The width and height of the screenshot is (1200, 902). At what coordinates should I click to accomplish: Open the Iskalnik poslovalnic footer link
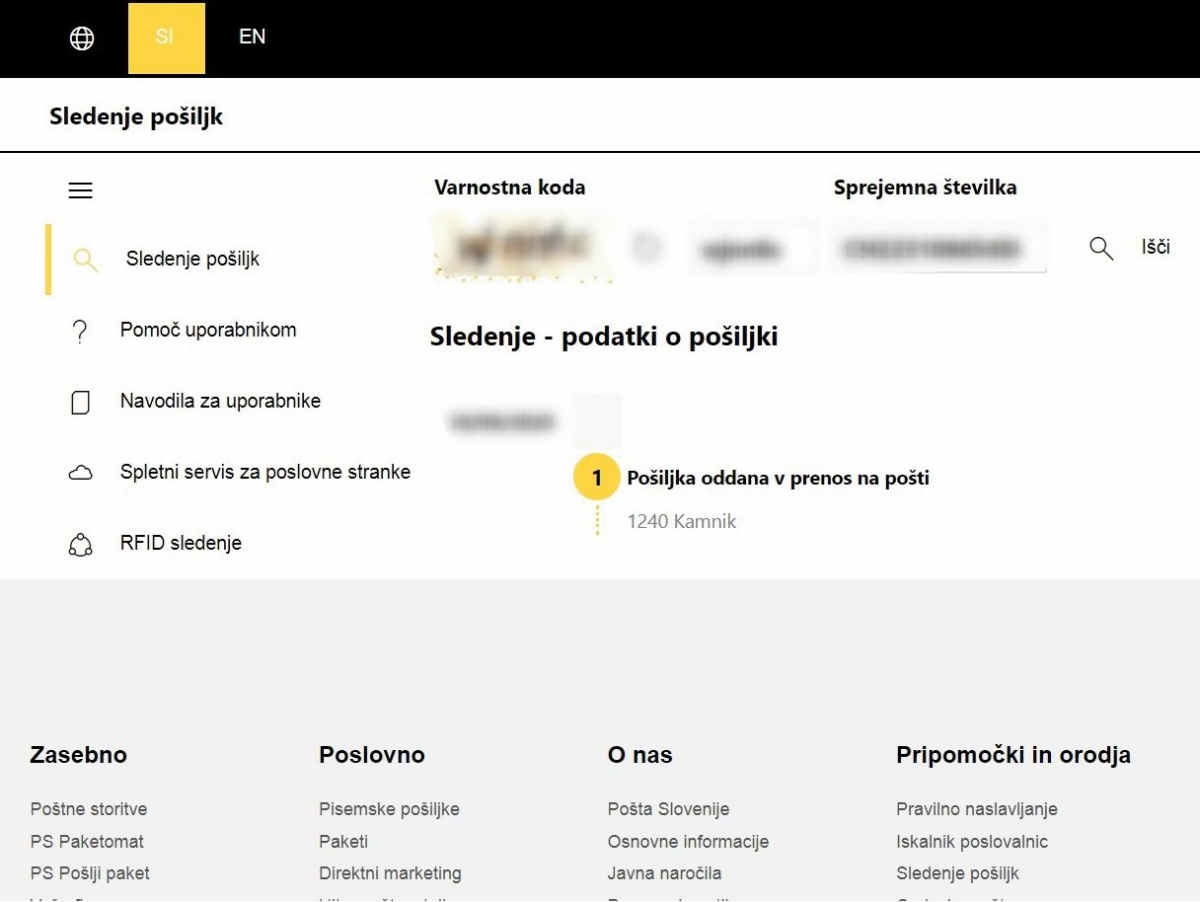(972, 841)
